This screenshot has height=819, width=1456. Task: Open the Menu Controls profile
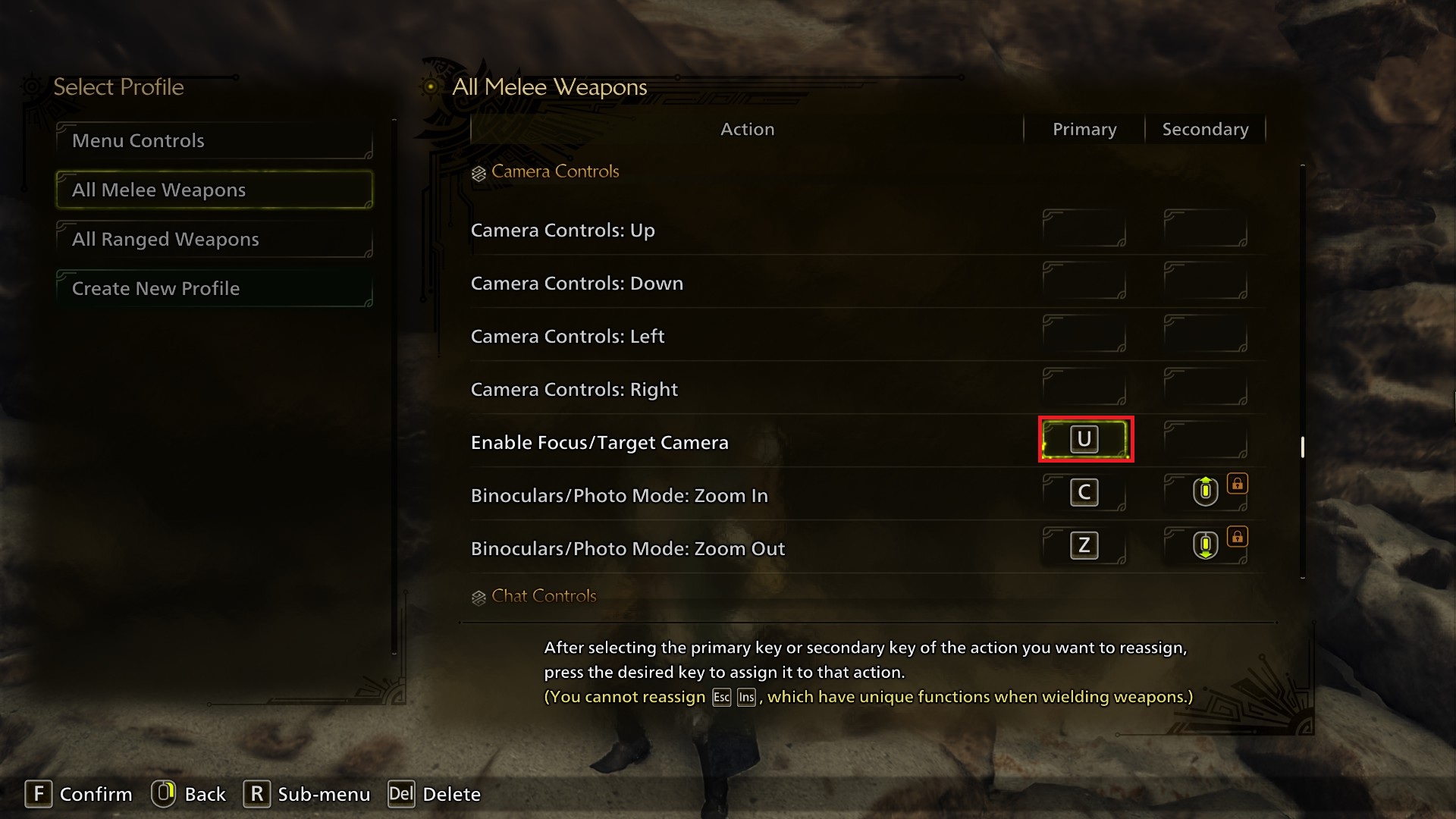click(x=215, y=140)
